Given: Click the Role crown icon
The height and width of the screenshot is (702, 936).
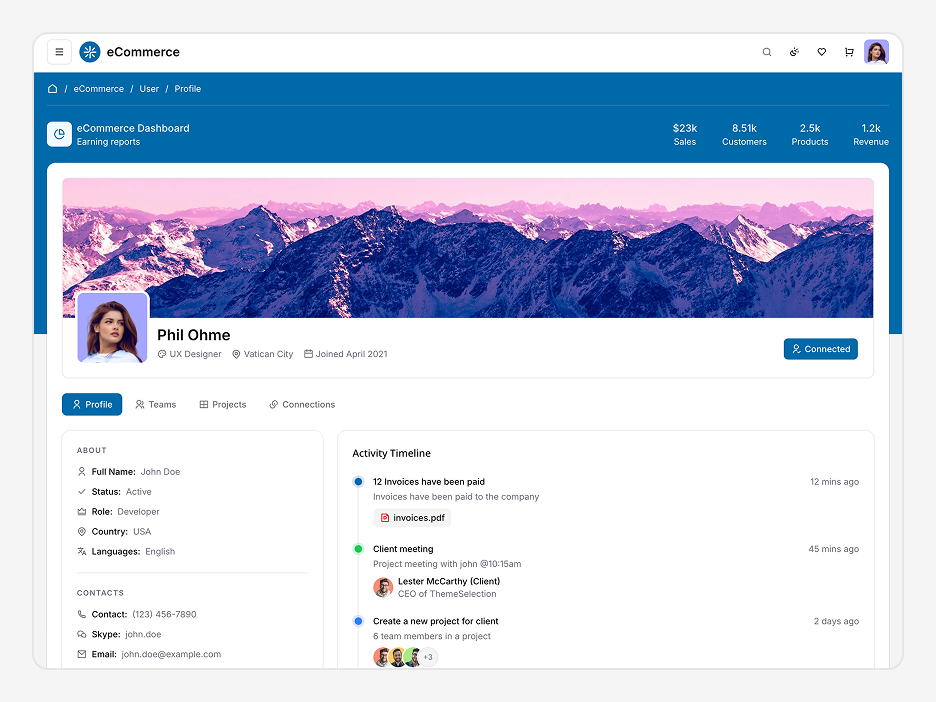Looking at the screenshot, I should tap(82, 512).
